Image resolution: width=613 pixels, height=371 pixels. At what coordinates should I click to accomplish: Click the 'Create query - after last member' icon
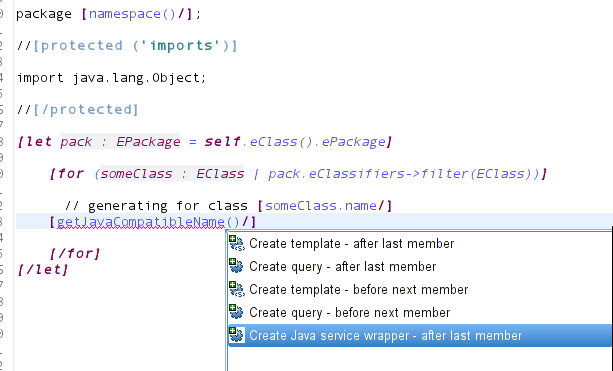point(237,266)
